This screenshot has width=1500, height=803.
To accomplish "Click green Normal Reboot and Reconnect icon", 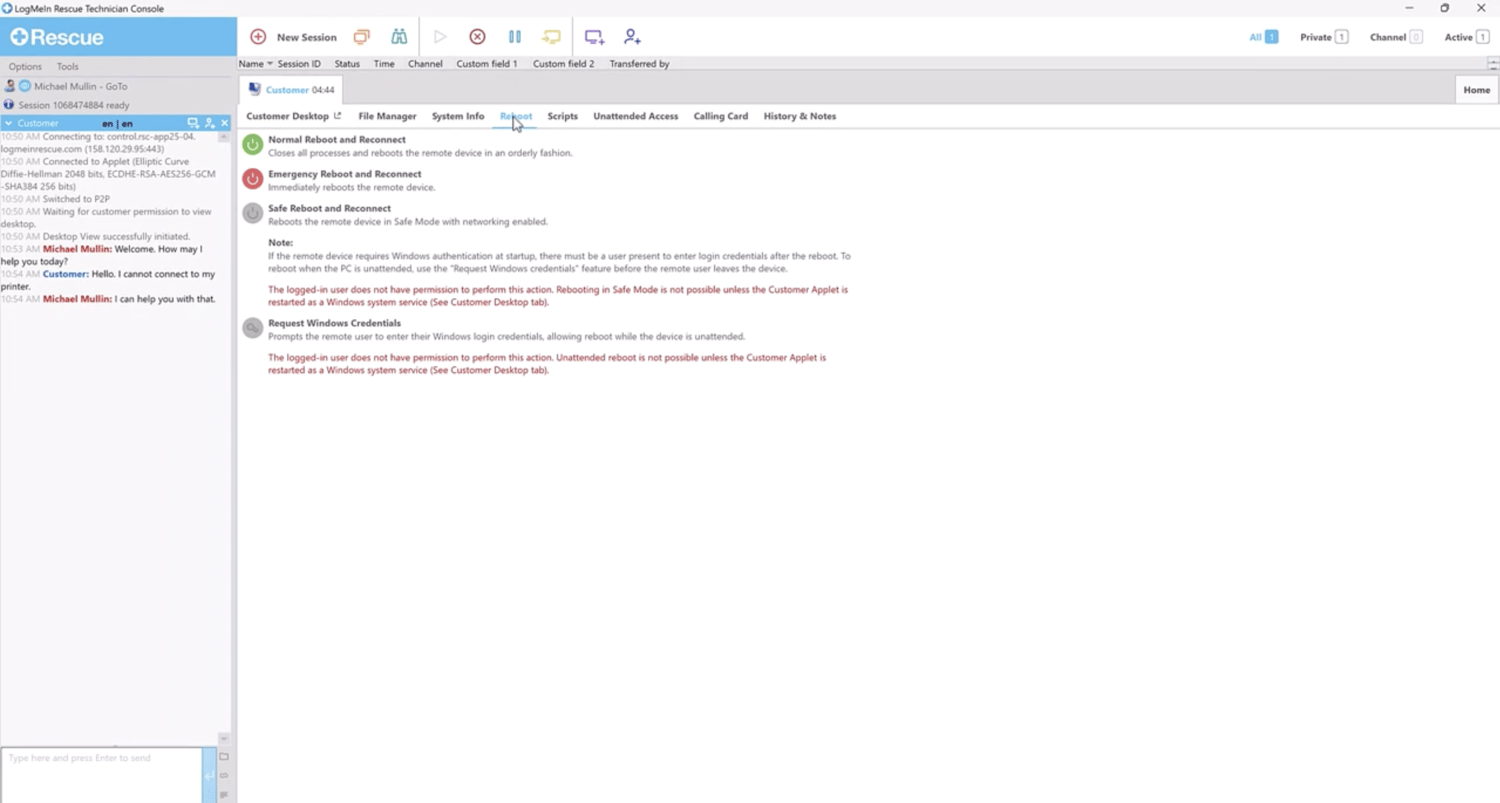I will [x=253, y=145].
